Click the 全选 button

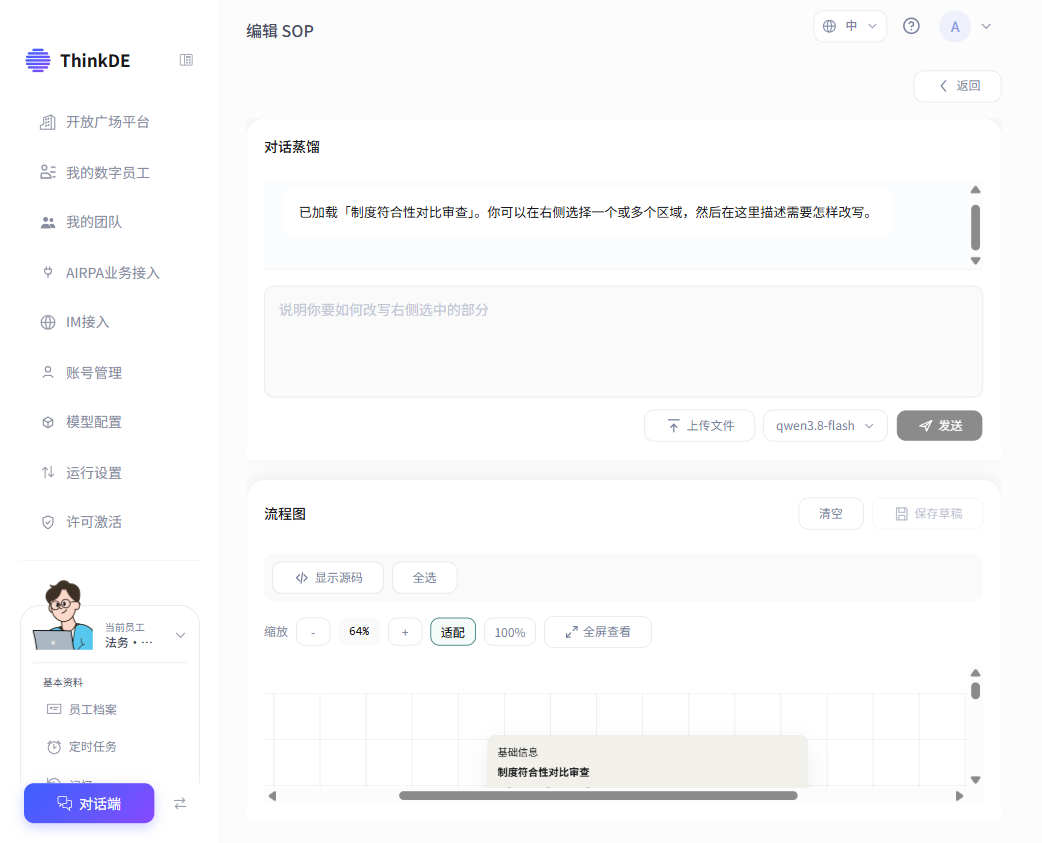(425, 578)
